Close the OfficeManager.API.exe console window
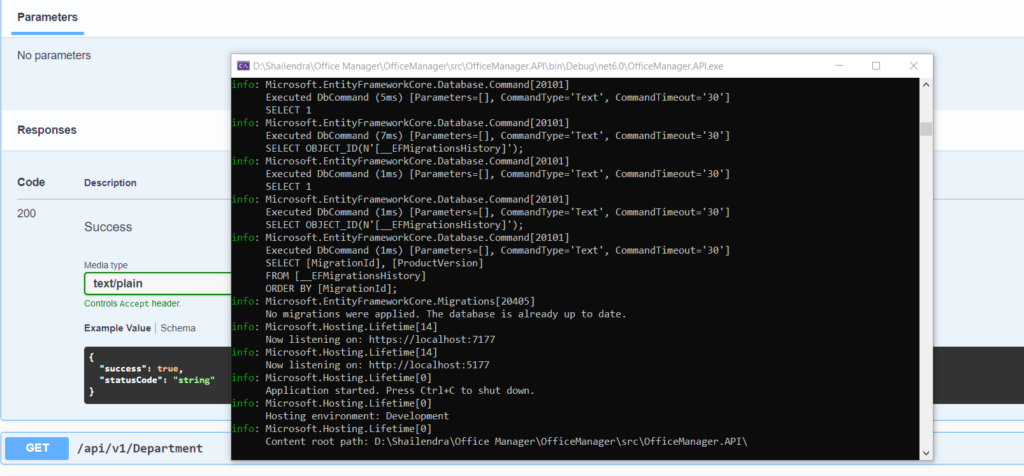 [x=913, y=66]
